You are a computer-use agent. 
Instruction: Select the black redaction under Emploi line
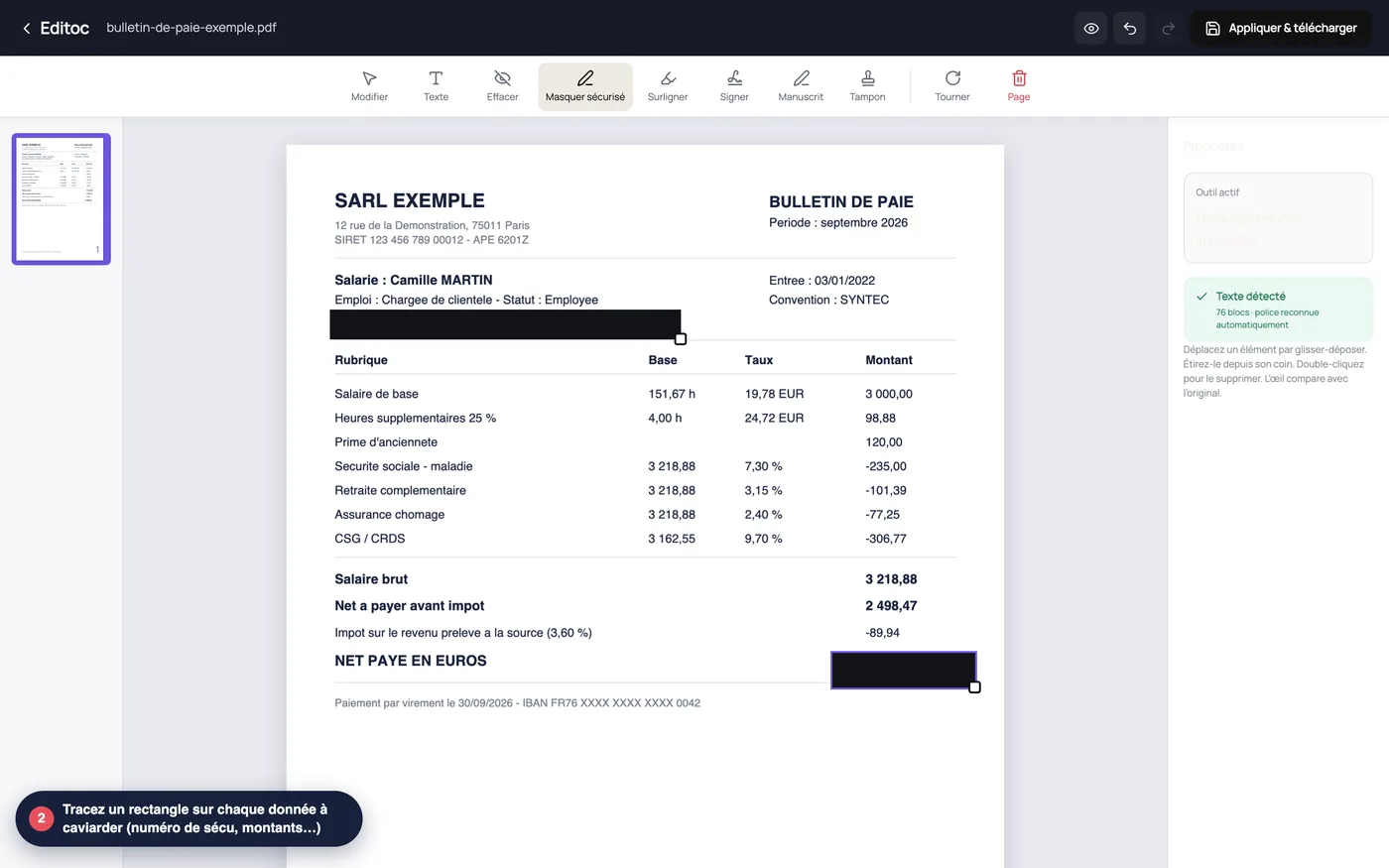pyautogui.click(x=505, y=324)
